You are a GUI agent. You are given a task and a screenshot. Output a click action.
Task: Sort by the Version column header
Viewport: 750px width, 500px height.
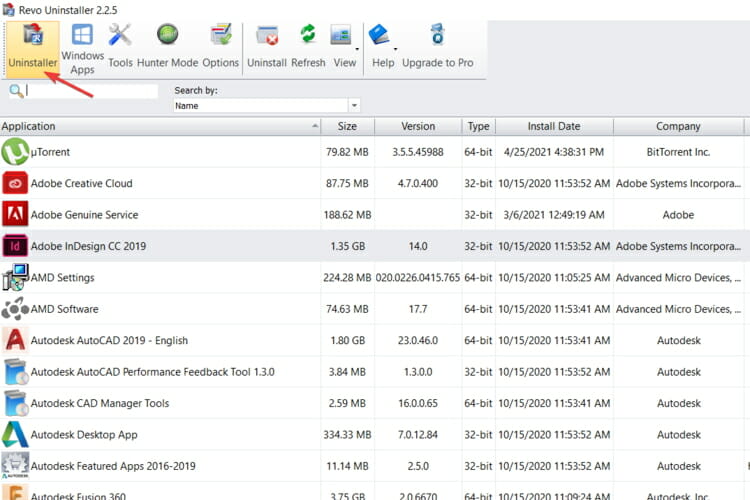(418, 126)
